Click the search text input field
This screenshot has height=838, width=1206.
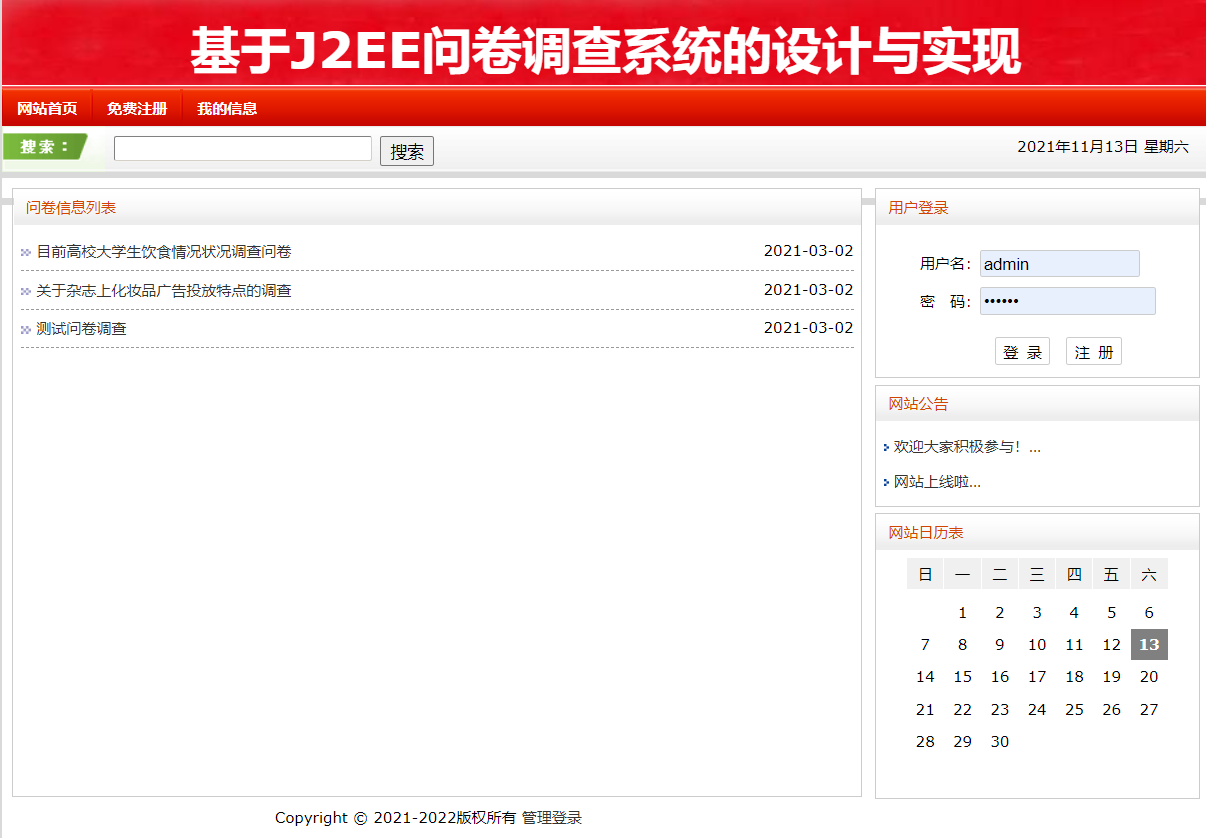point(243,149)
